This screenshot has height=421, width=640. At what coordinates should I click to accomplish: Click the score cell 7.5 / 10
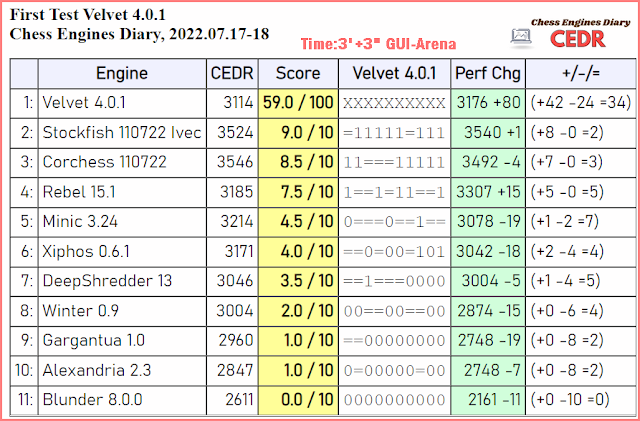(x=298, y=192)
